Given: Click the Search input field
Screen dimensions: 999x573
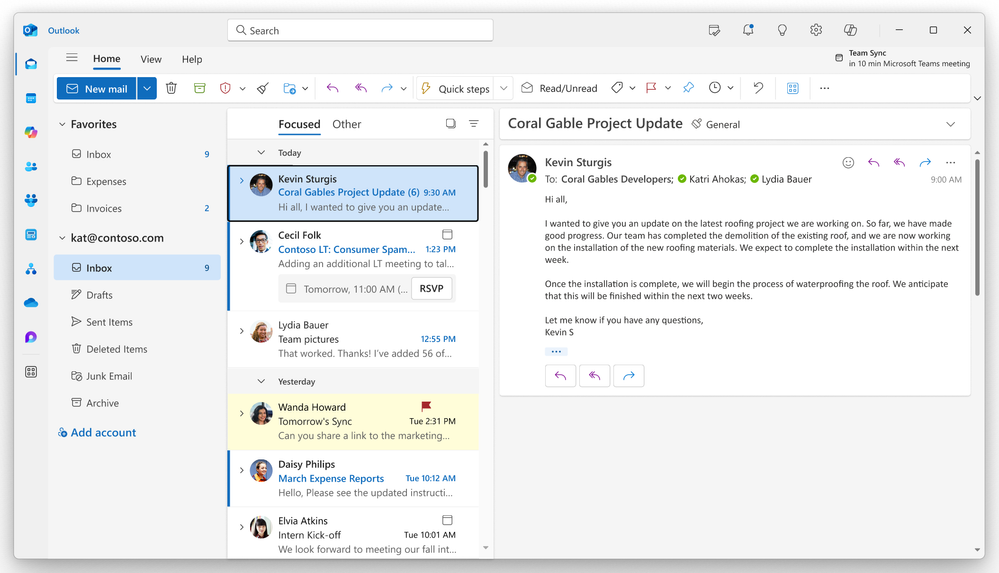Looking at the screenshot, I should 360,30.
